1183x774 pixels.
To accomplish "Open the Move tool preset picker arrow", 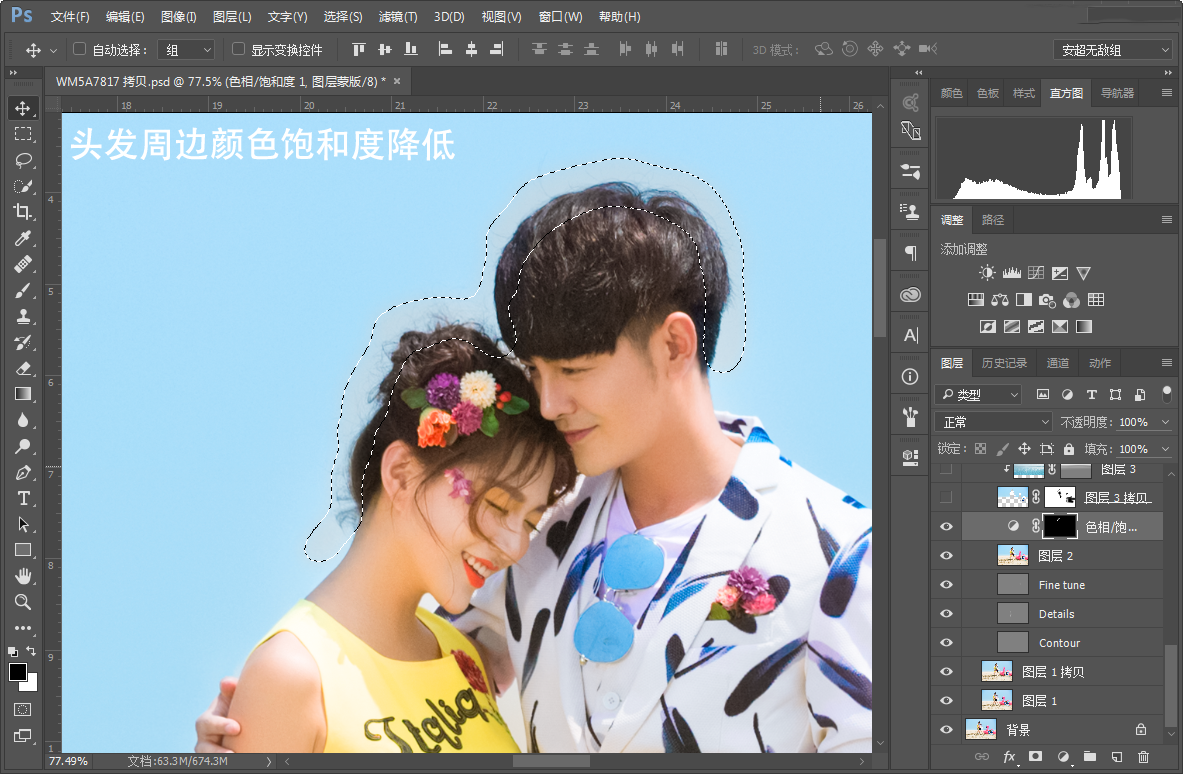I will [54, 51].
